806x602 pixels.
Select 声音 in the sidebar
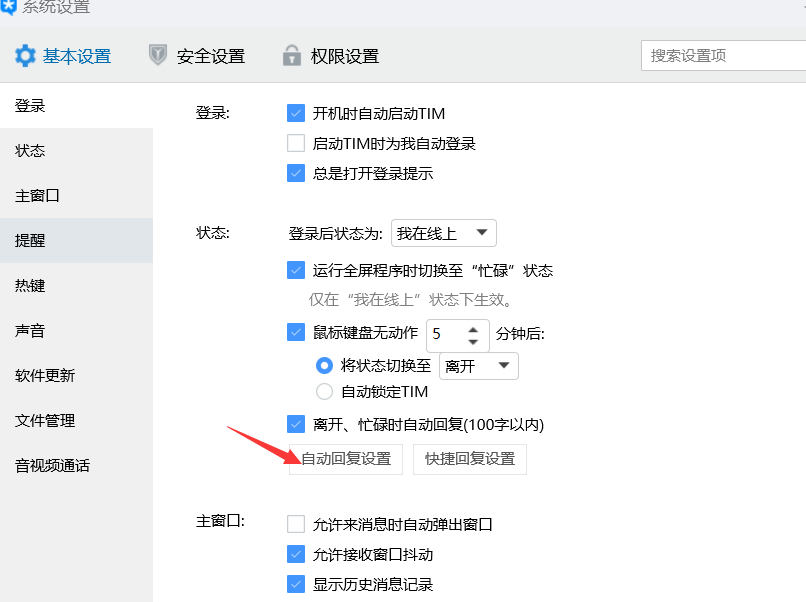77,330
